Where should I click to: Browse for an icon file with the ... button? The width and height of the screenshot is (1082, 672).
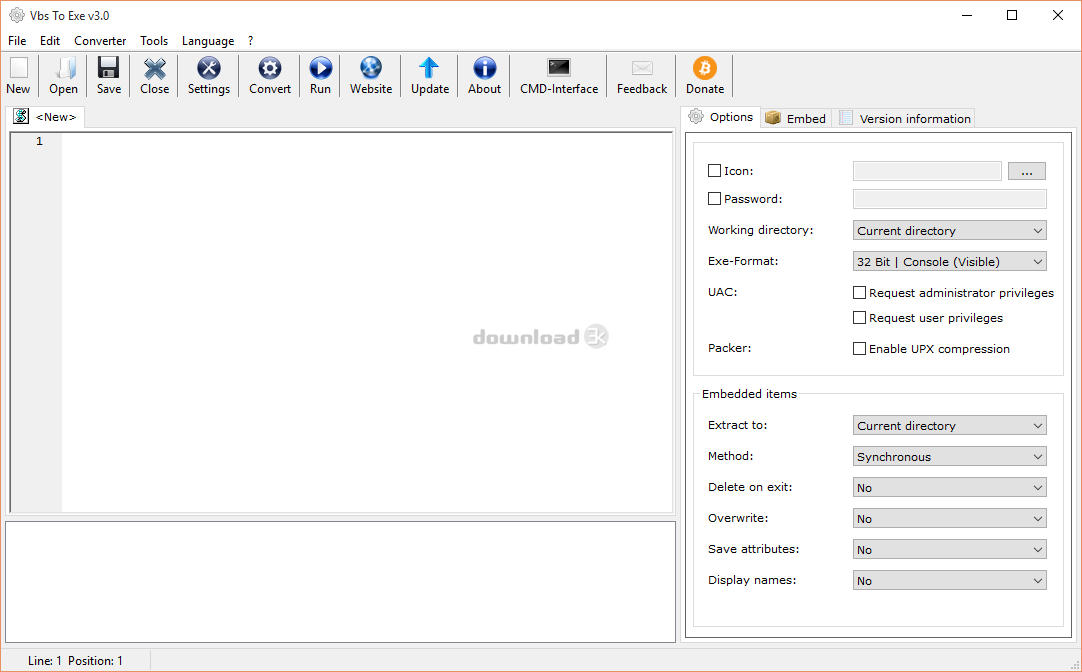pos(1026,170)
